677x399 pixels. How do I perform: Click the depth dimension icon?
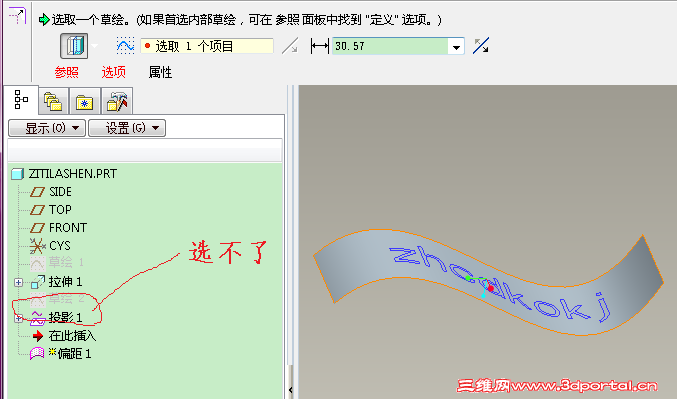[x=320, y=46]
